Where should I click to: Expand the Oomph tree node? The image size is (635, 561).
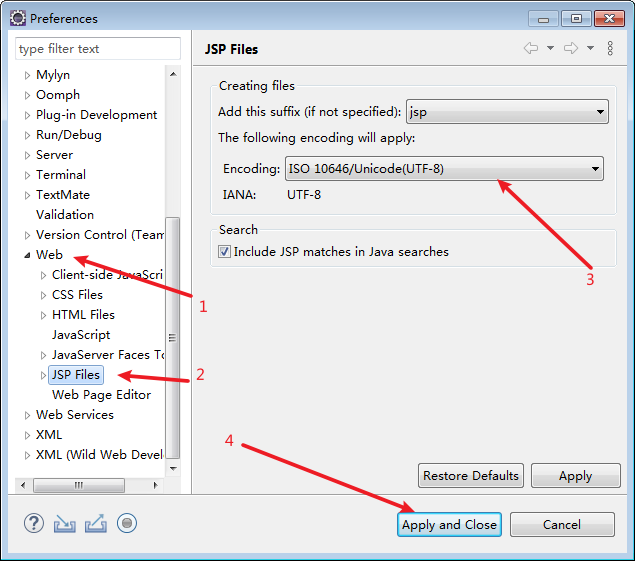27,96
